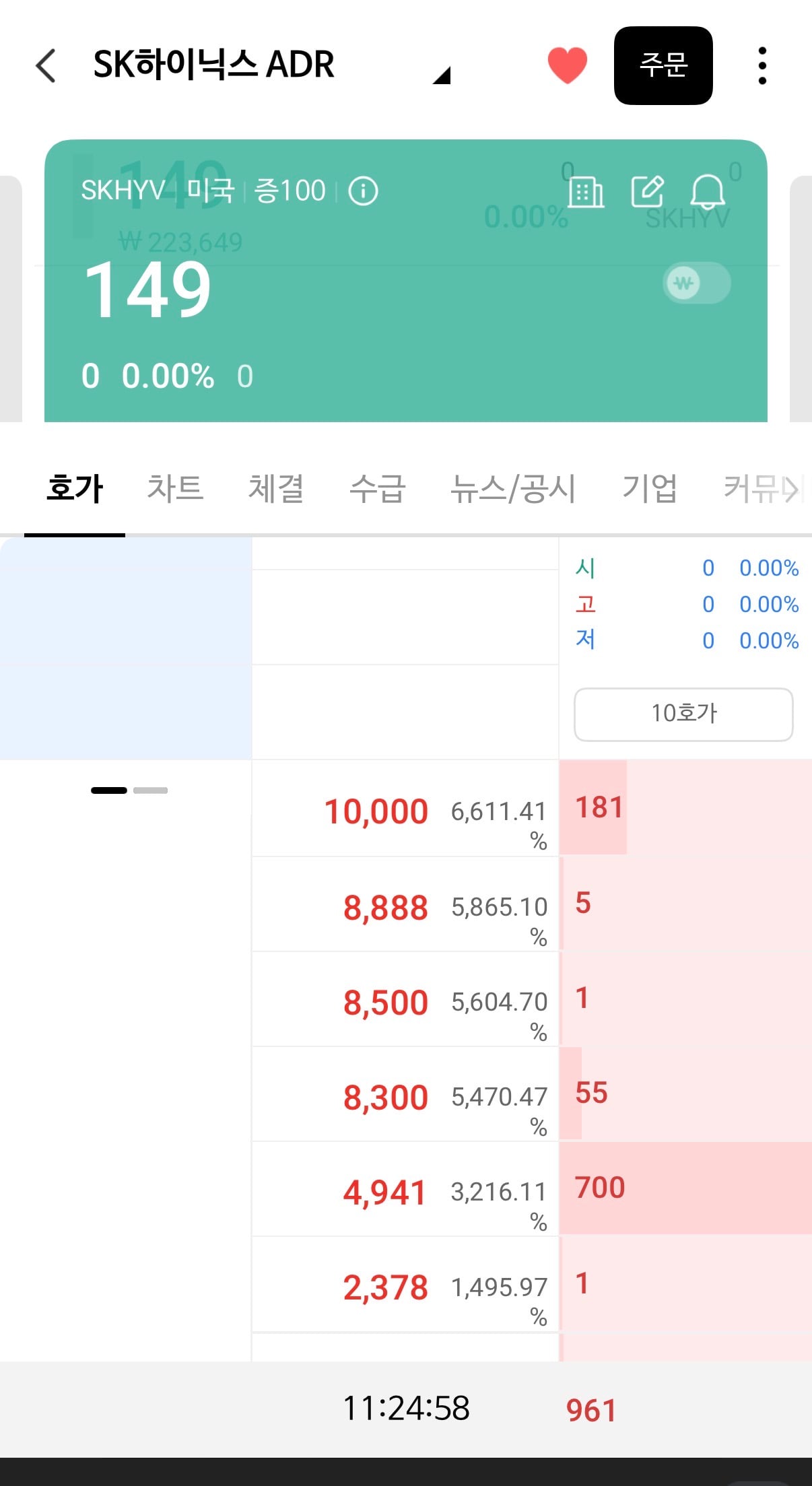Switch to the 차트 tab
This screenshot has width=812, height=1486.
175,488
